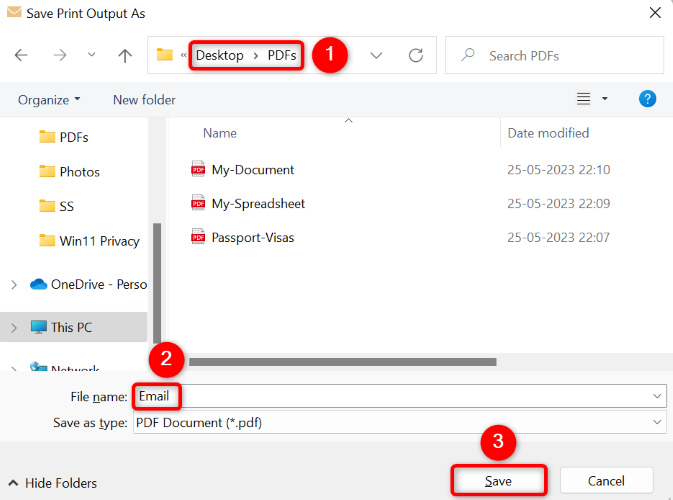
Task: Select the Passport-Visas PDF file
Action: tap(252, 238)
